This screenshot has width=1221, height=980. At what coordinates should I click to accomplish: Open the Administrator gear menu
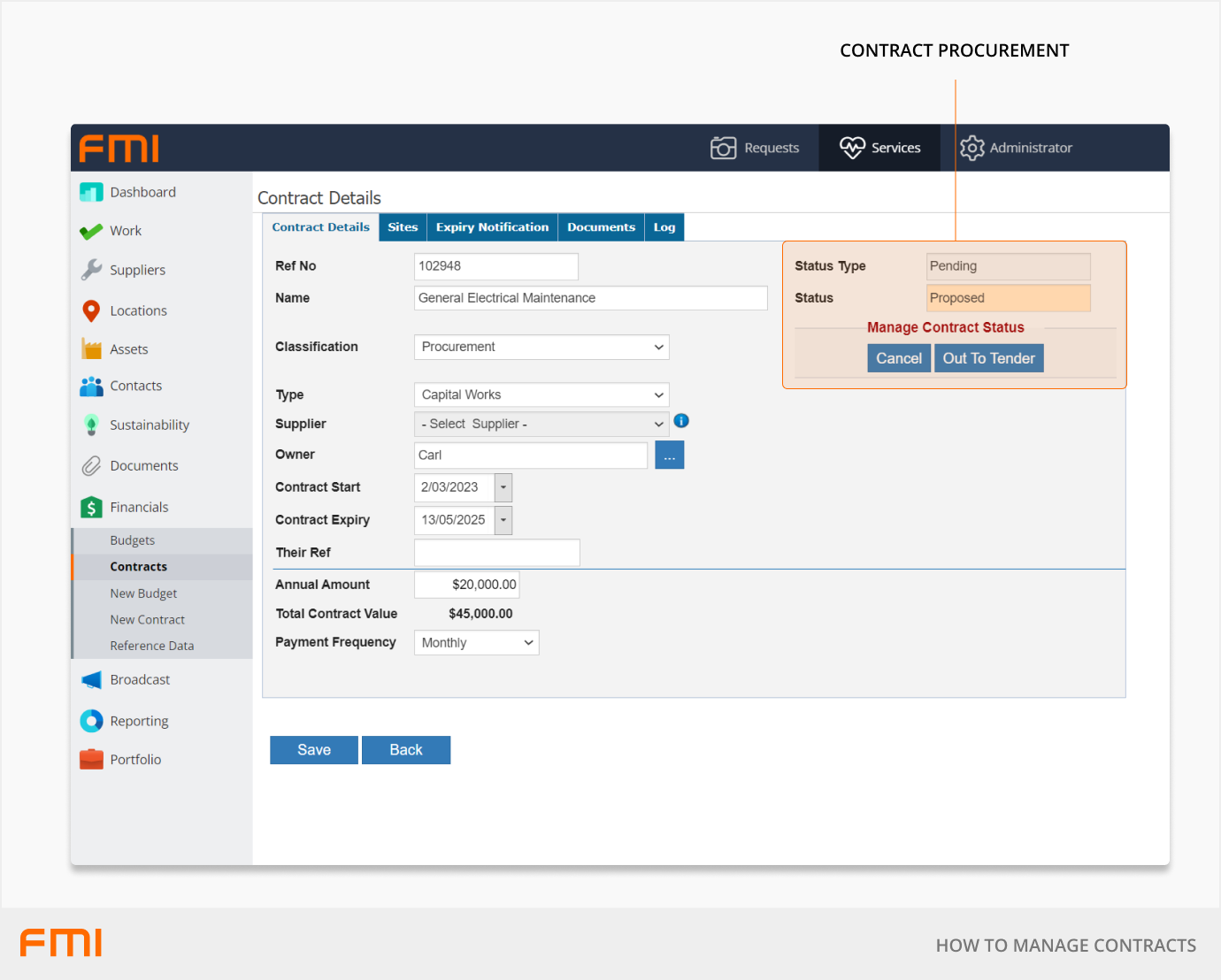pyautogui.click(x=971, y=148)
